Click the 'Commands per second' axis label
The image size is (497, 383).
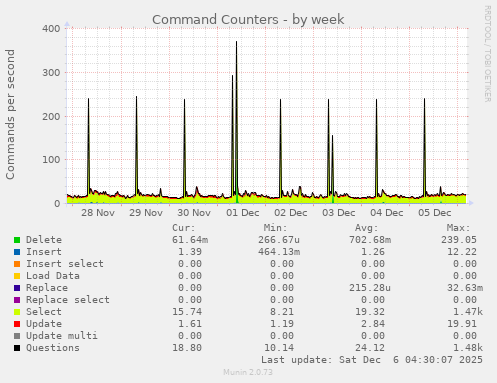(10, 114)
